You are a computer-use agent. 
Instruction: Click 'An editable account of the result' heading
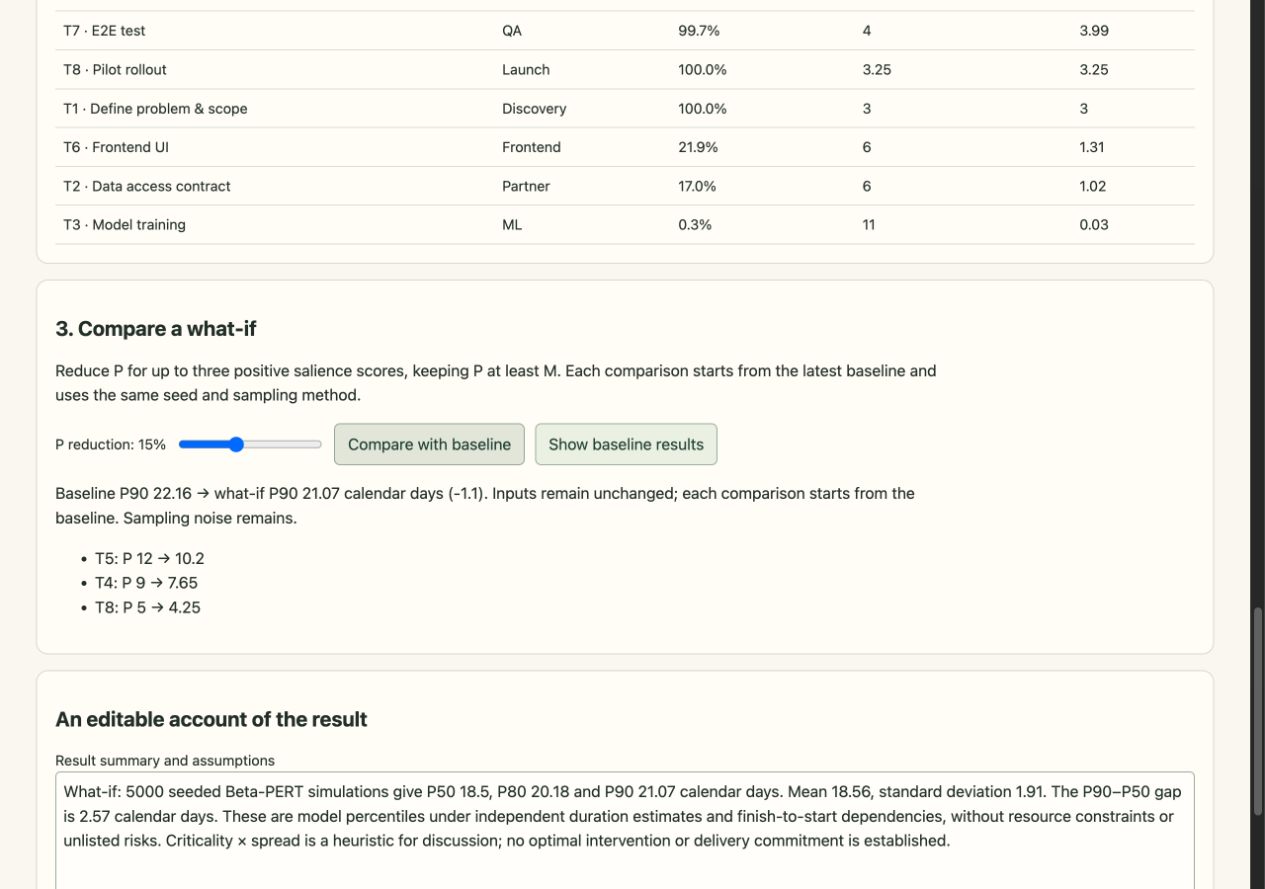[x=211, y=719]
